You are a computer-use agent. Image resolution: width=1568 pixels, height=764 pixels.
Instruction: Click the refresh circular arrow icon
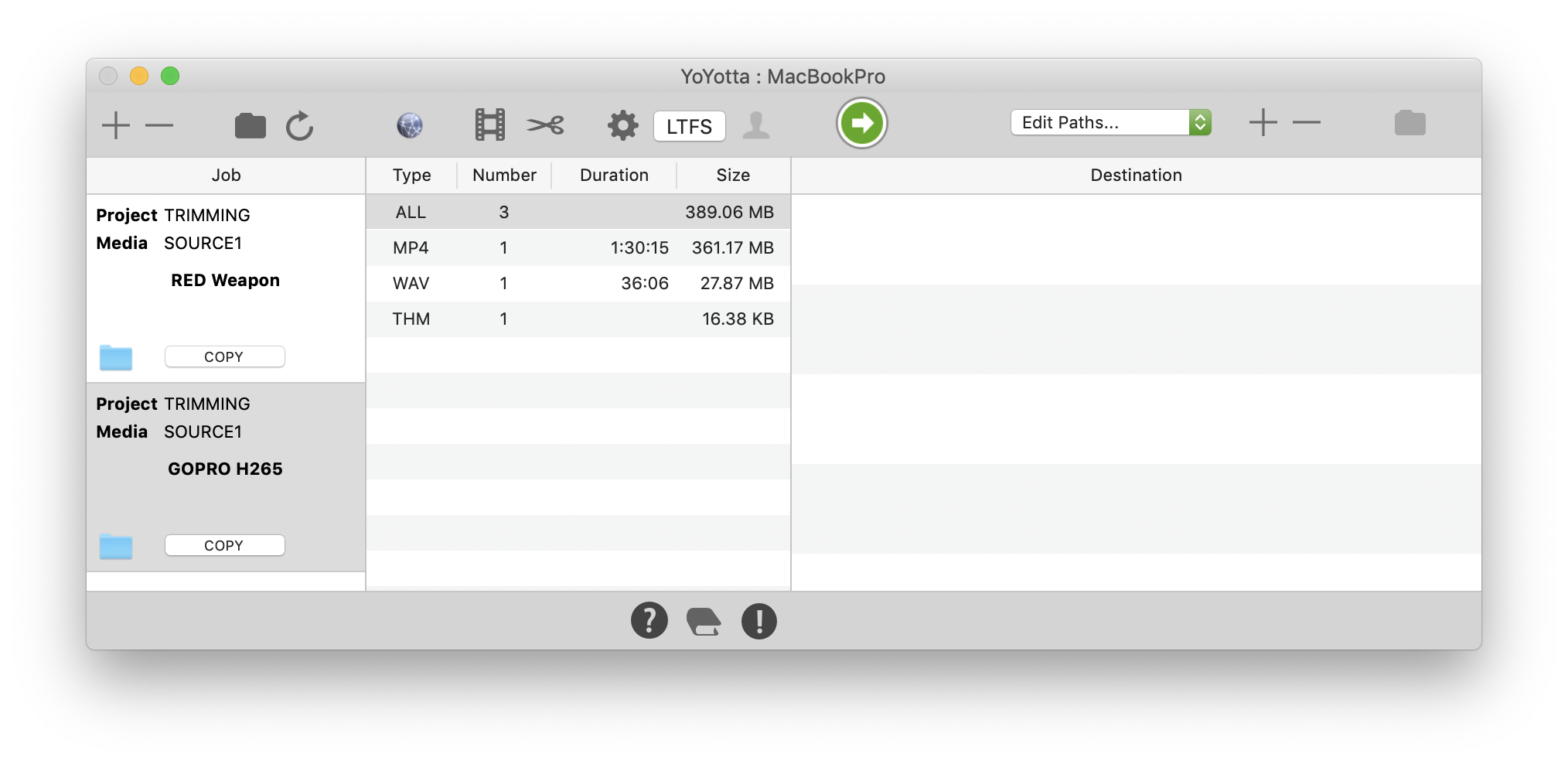click(x=299, y=125)
